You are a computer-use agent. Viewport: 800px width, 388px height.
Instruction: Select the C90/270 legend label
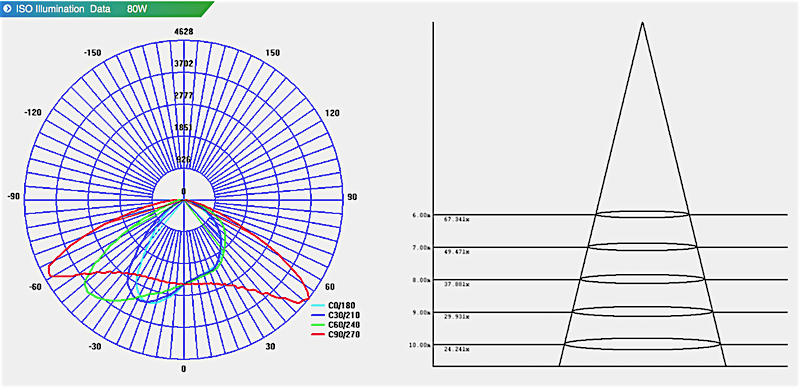click(343, 334)
